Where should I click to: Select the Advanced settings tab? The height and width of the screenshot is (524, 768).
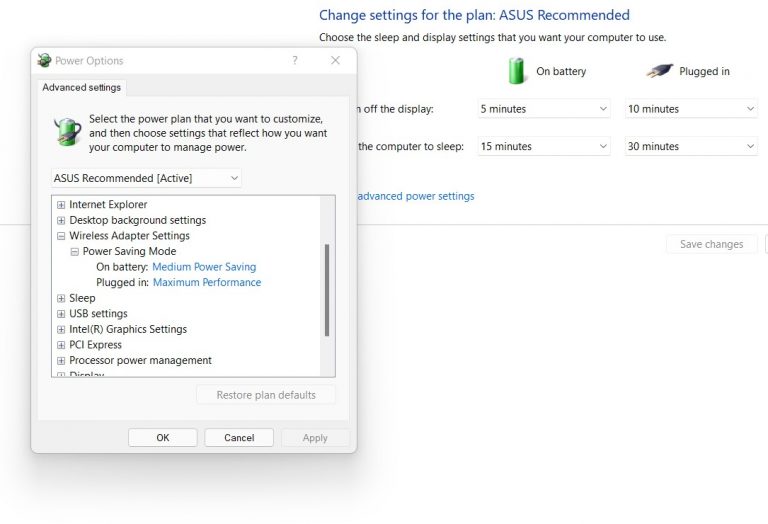(82, 87)
